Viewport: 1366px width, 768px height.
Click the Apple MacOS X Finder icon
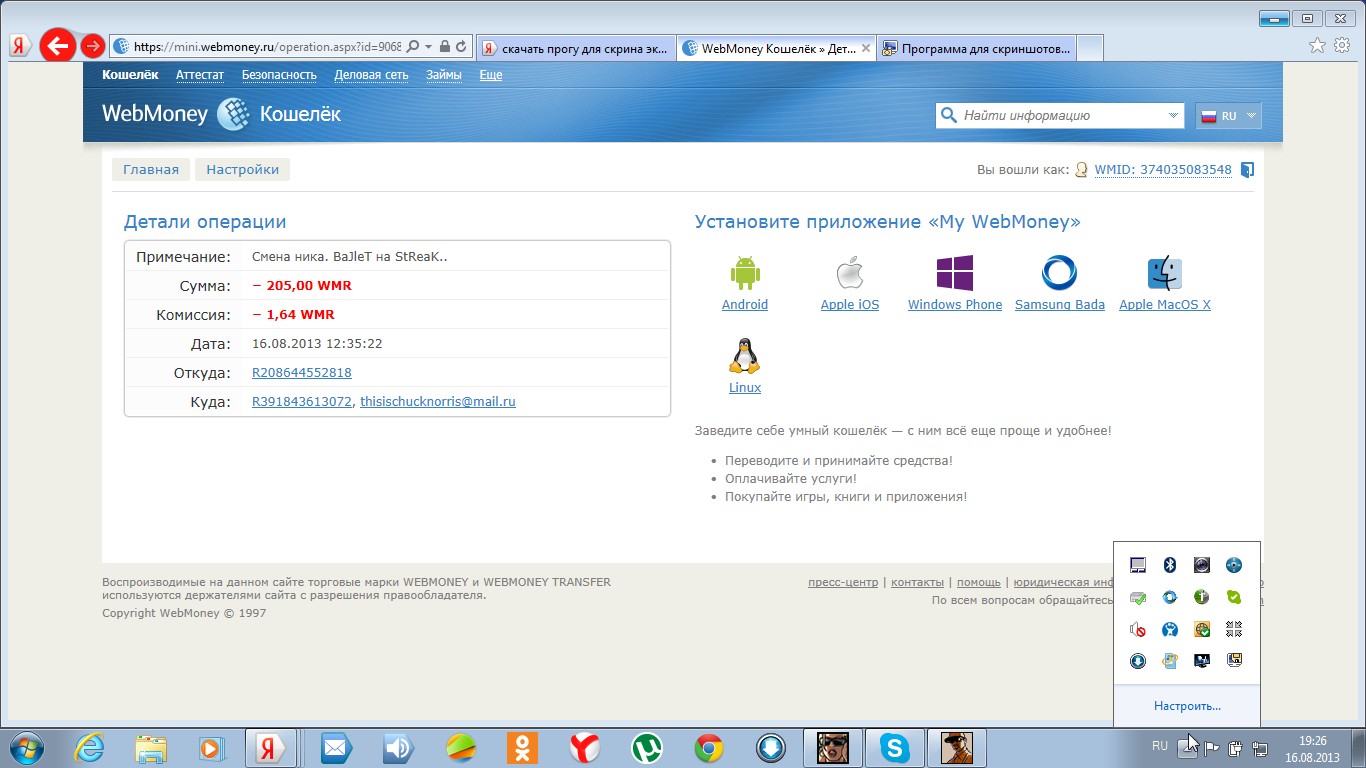coord(1165,273)
